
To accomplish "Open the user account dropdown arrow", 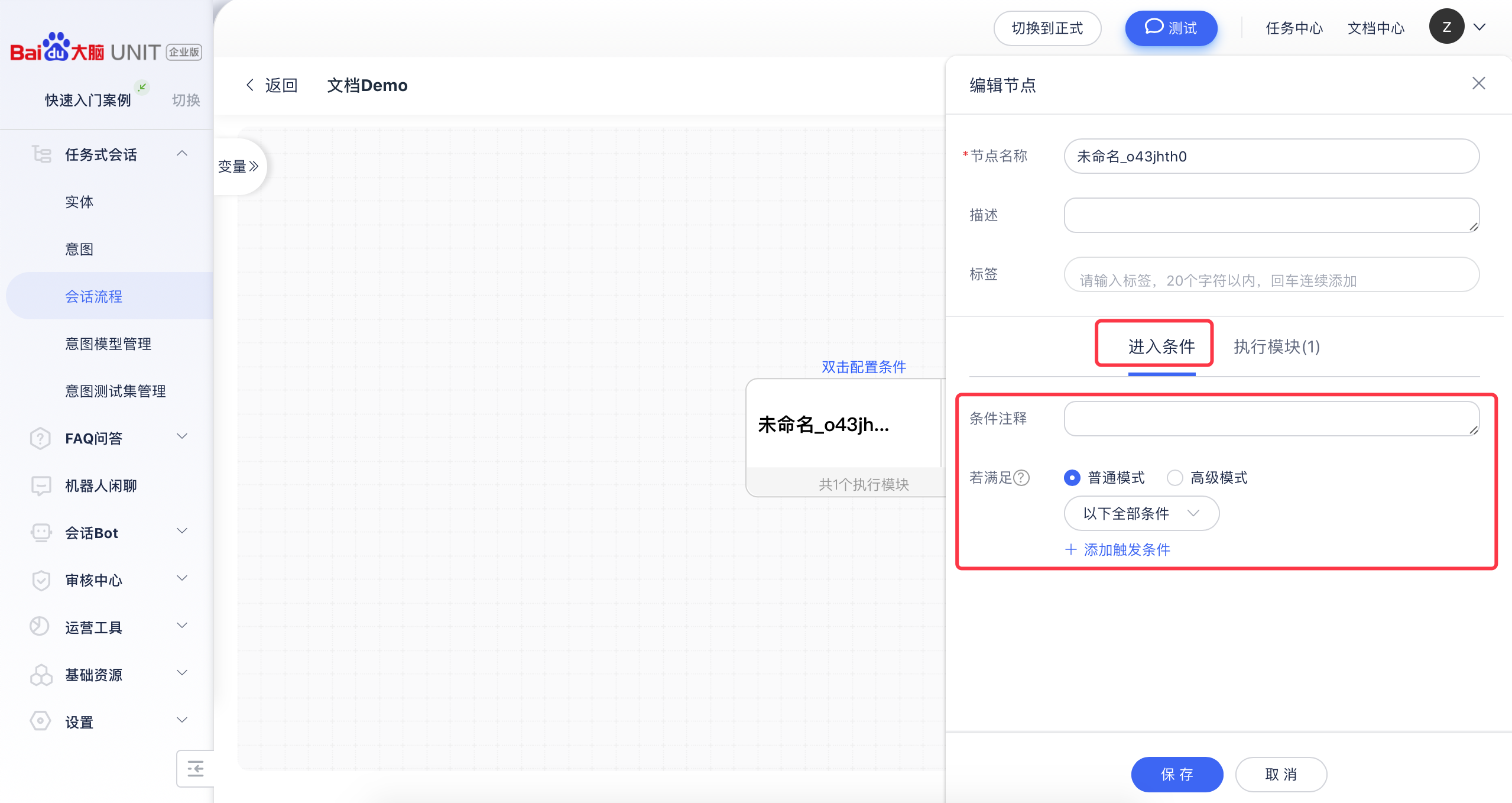I will (x=1479, y=27).
